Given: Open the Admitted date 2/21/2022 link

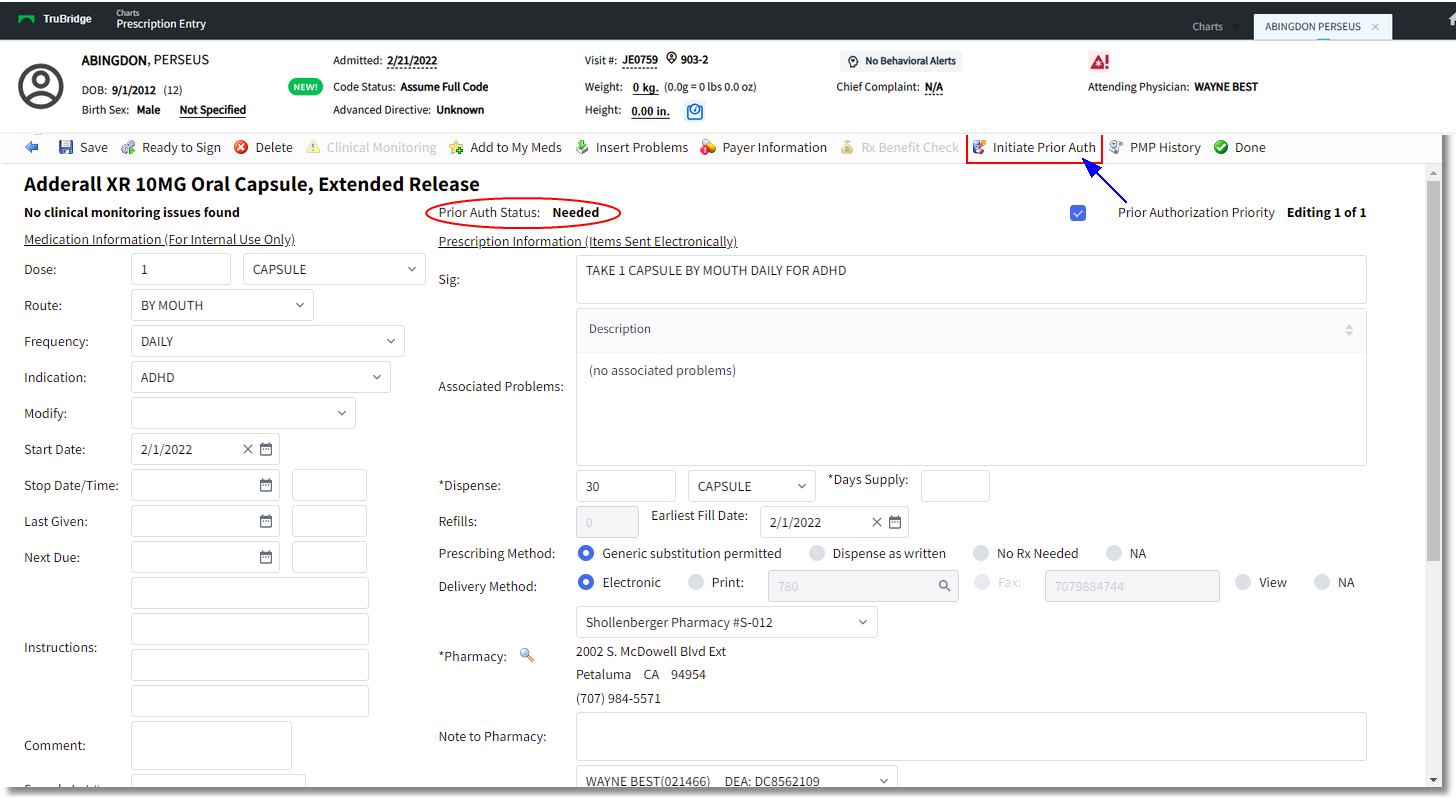Looking at the screenshot, I should 412,61.
